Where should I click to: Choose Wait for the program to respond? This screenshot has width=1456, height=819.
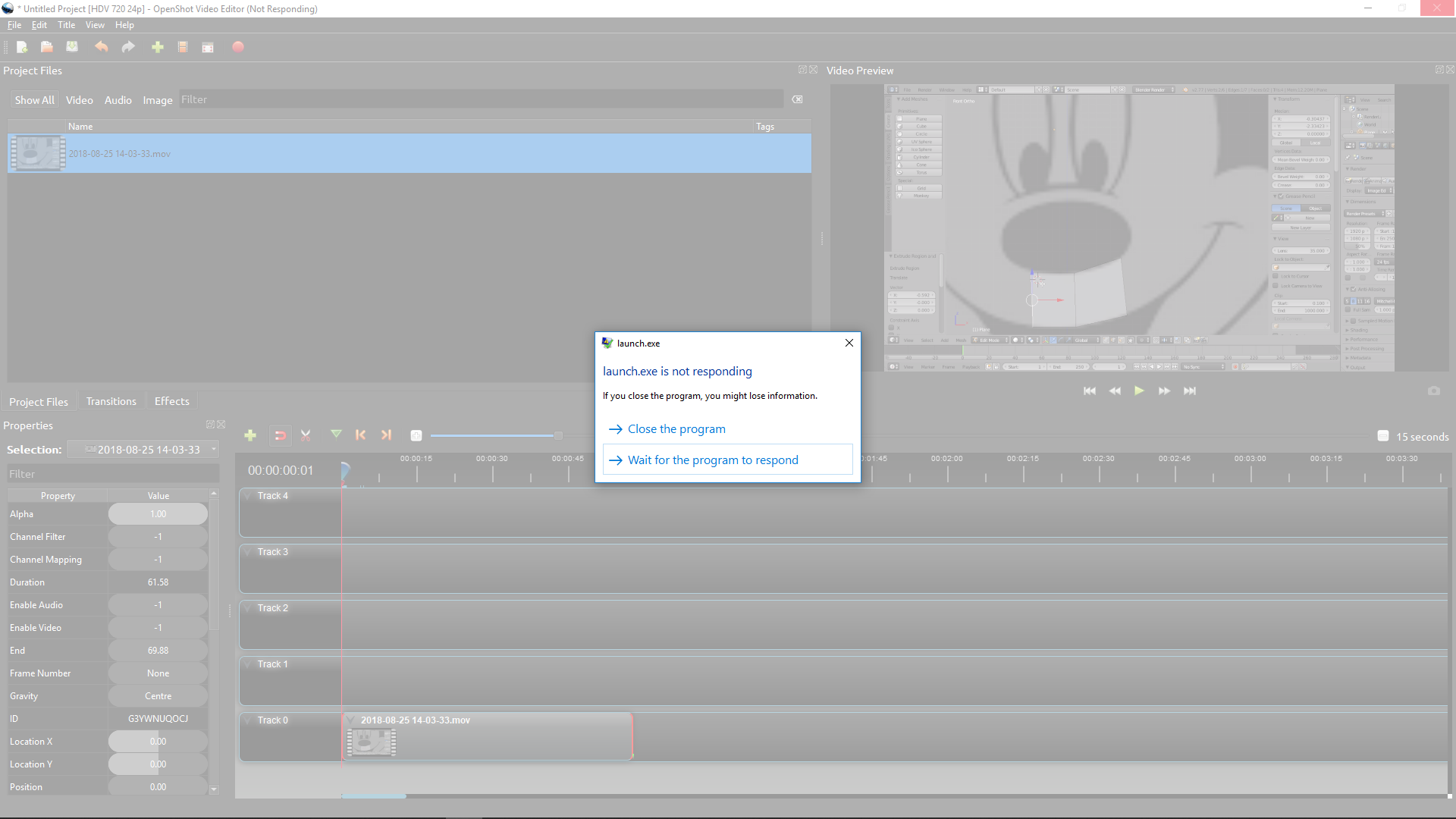point(713,460)
